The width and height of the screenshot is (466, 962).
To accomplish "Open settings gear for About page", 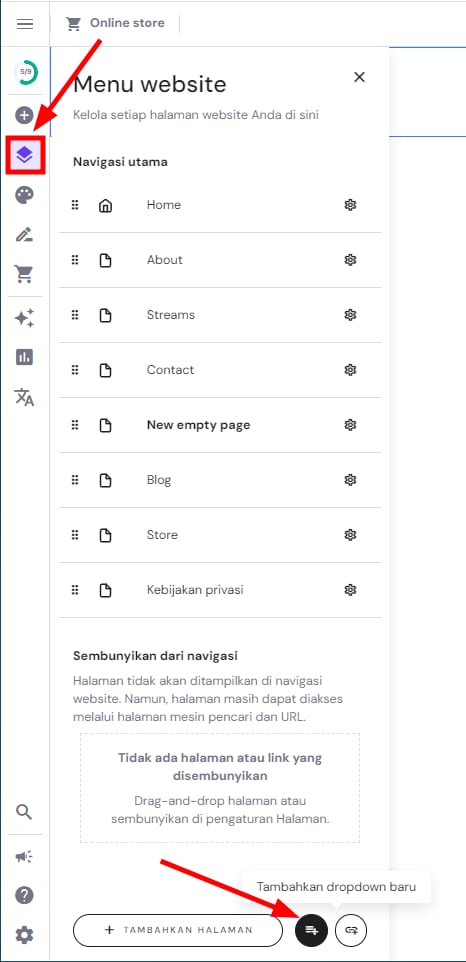I will pyautogui.click(x=350, y=260).
